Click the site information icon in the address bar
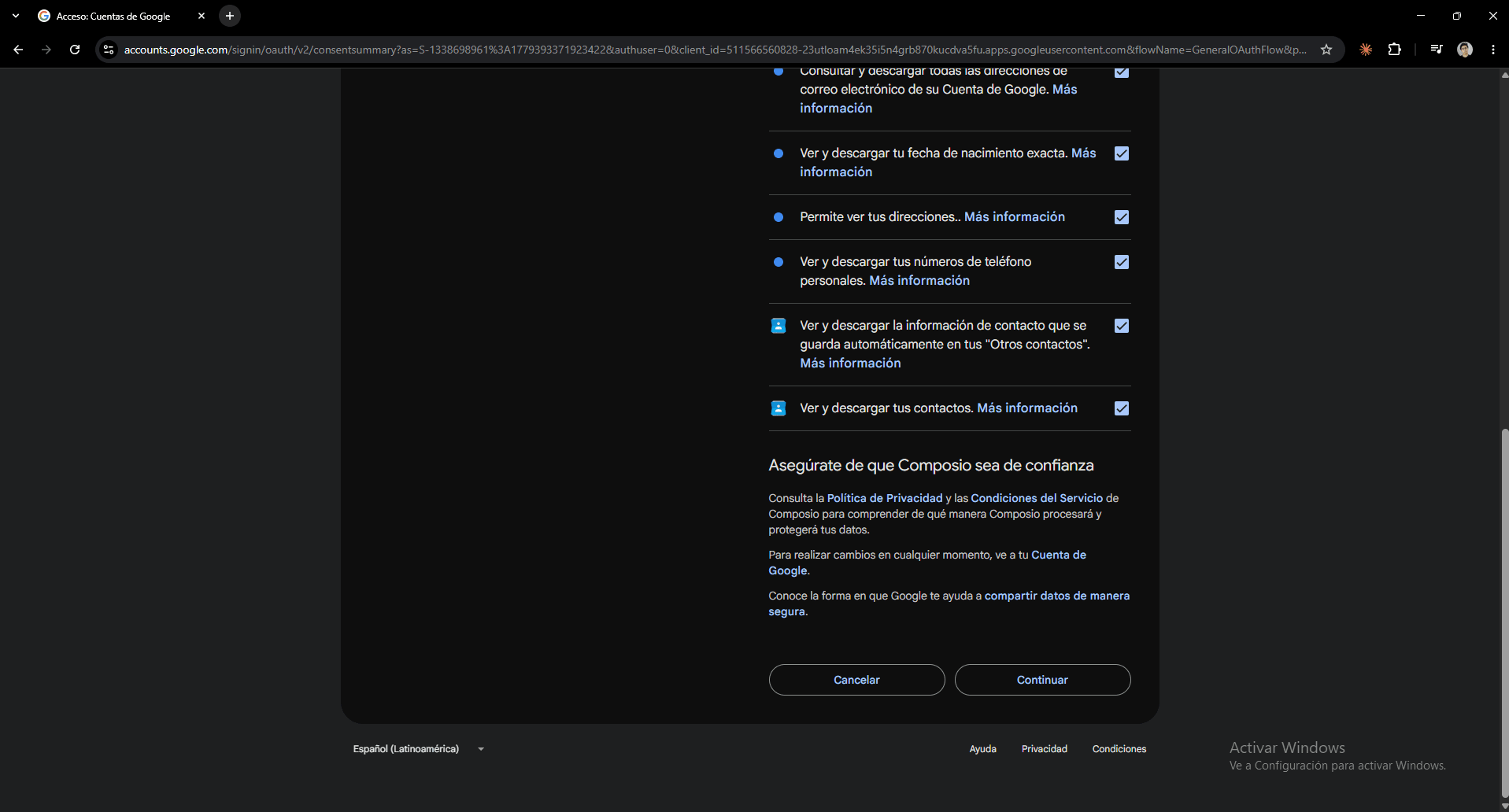 coord(109,50)
